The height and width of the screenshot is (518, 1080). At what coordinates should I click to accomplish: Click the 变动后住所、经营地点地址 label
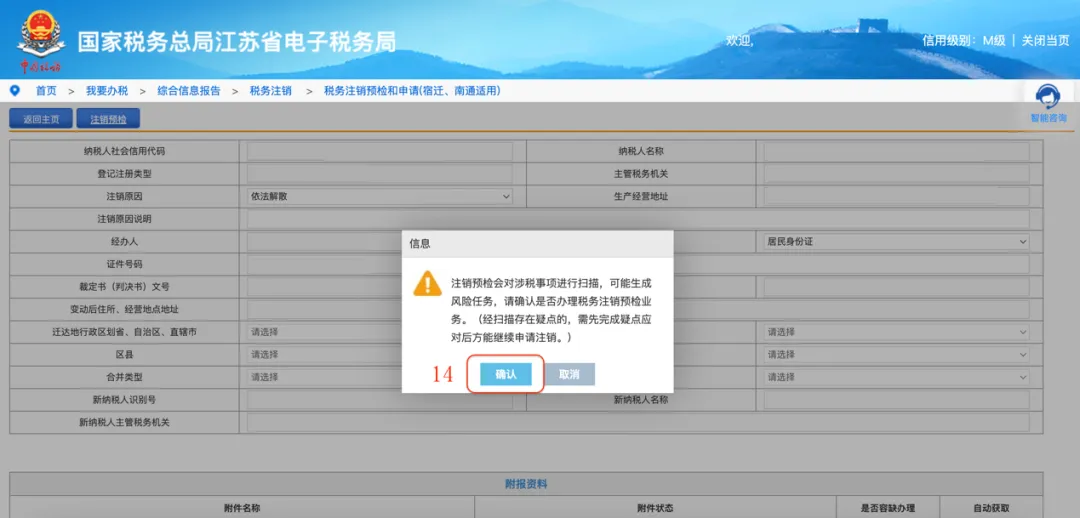124,309
